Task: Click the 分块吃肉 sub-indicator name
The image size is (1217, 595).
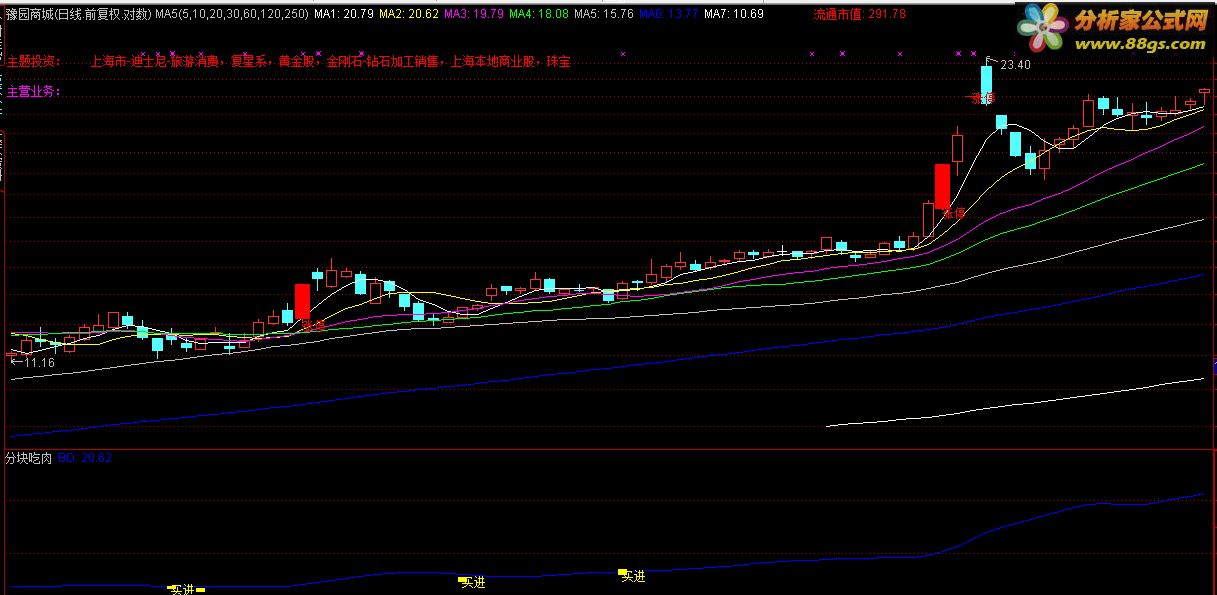Action: 30,458
